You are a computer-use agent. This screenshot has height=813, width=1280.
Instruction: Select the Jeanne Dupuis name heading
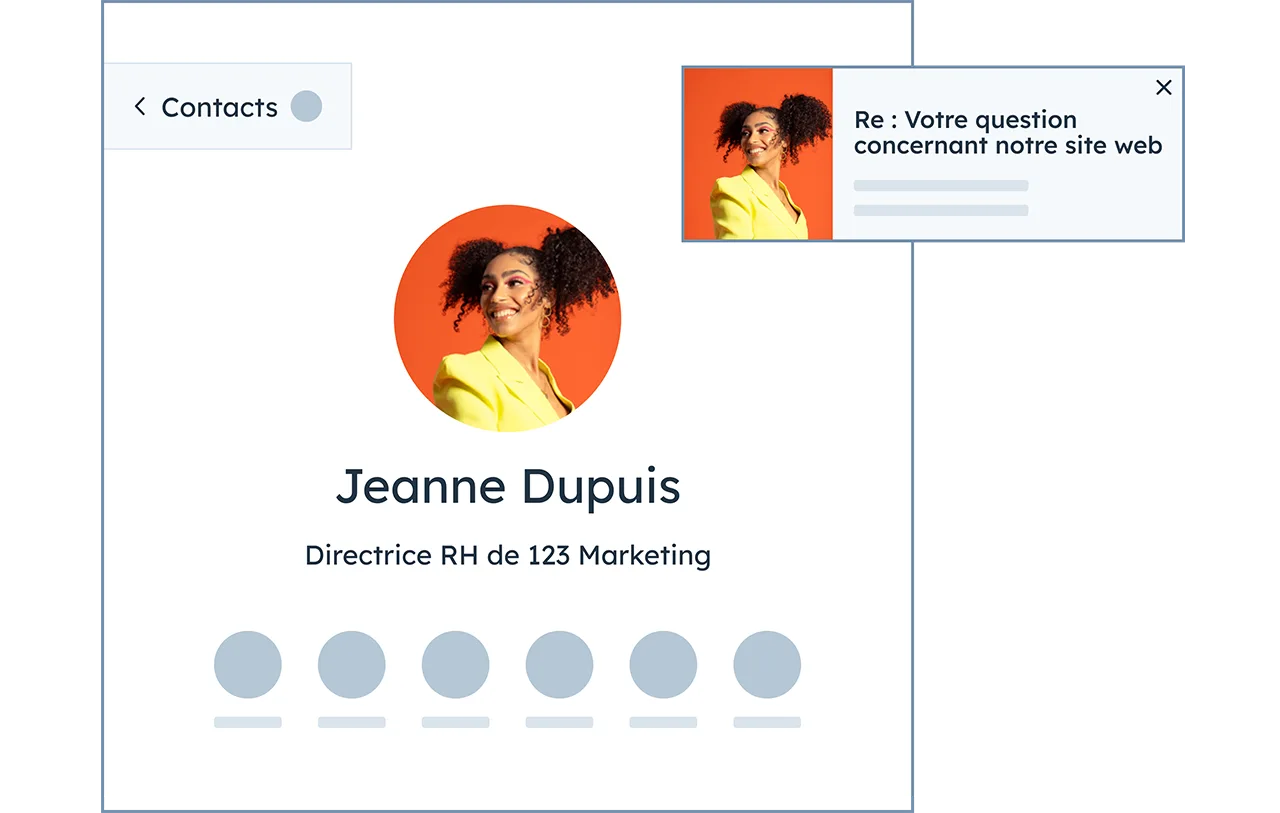pyautogui.click(x=507, y=487)
